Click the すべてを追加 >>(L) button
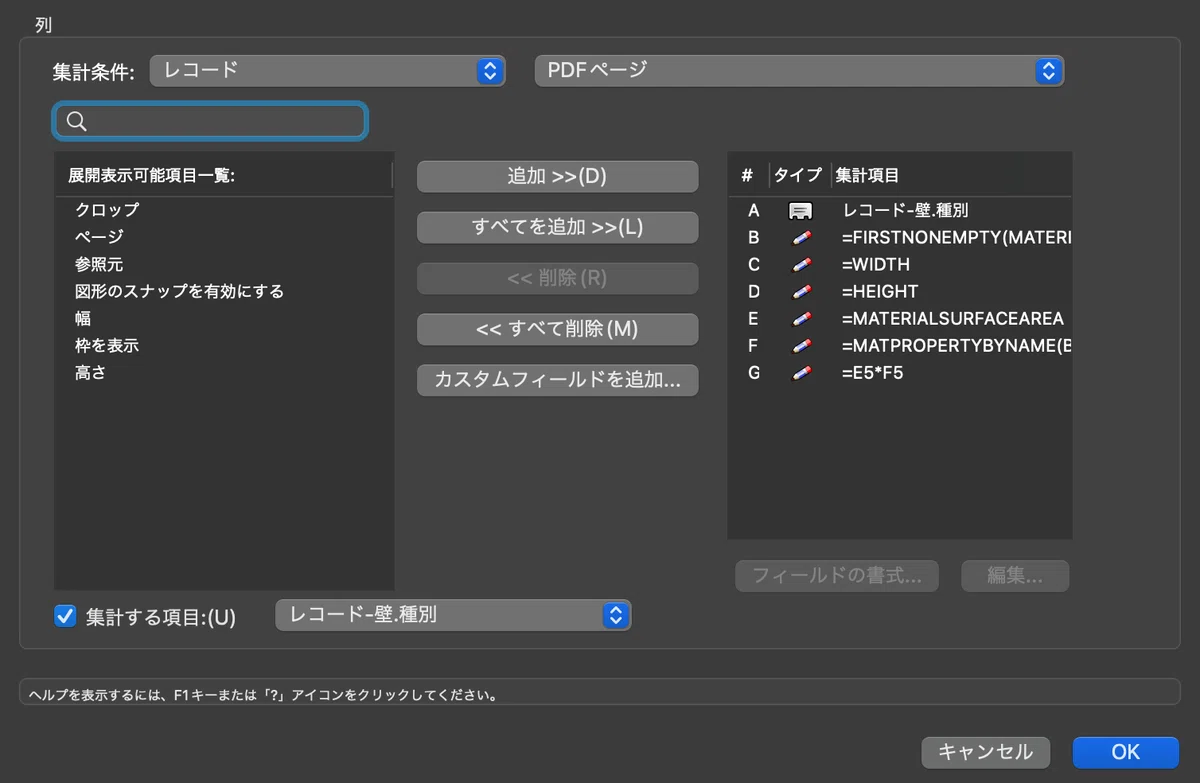The width and height of the screenshot is (1200, 783). pyautogui.click(x=557, y=227)
